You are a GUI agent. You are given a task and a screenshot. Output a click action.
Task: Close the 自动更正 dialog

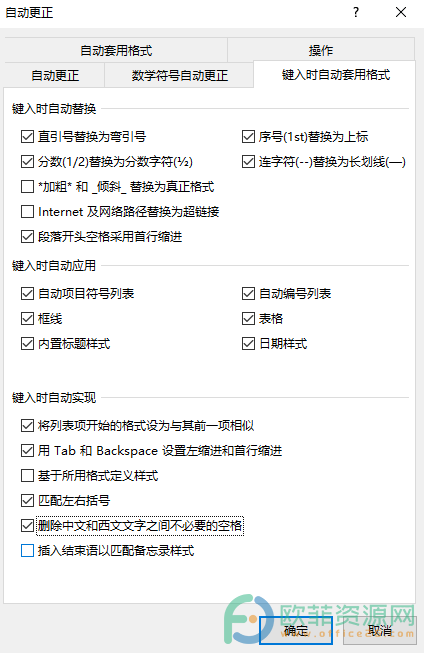point(401,12)
